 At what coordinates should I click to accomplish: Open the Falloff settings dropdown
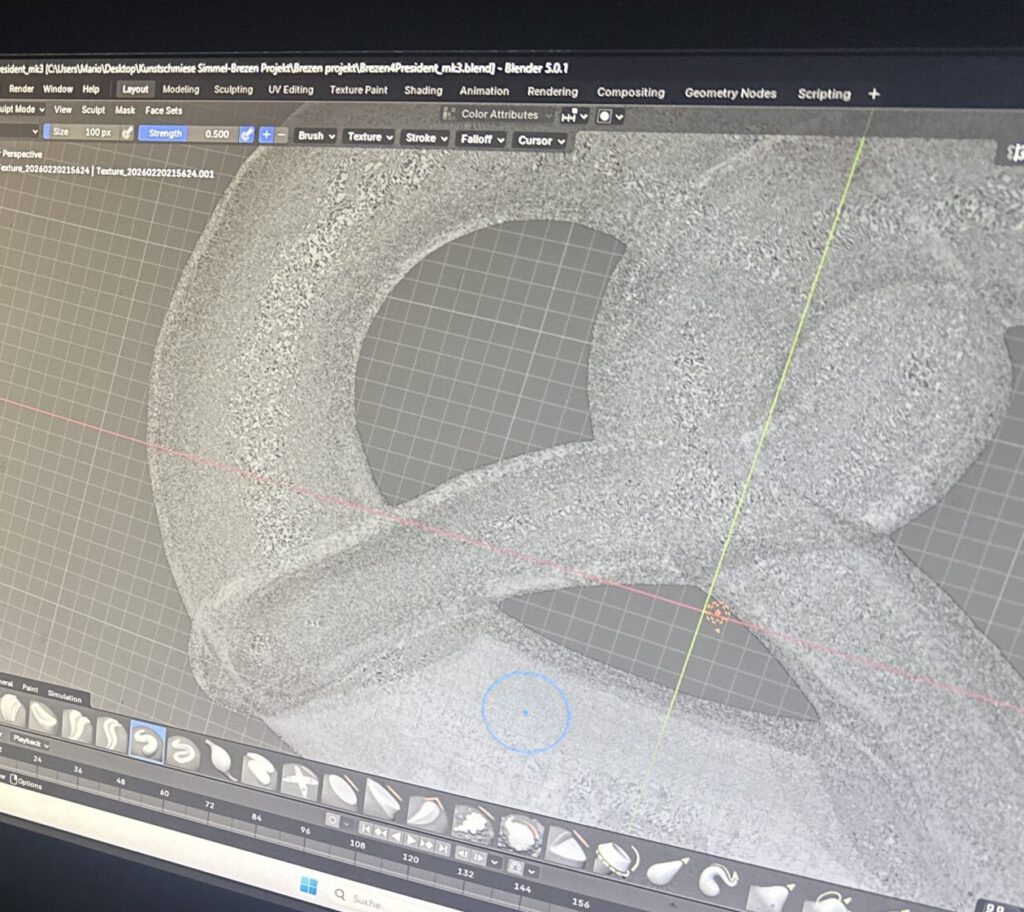click(x=482, y=139)
